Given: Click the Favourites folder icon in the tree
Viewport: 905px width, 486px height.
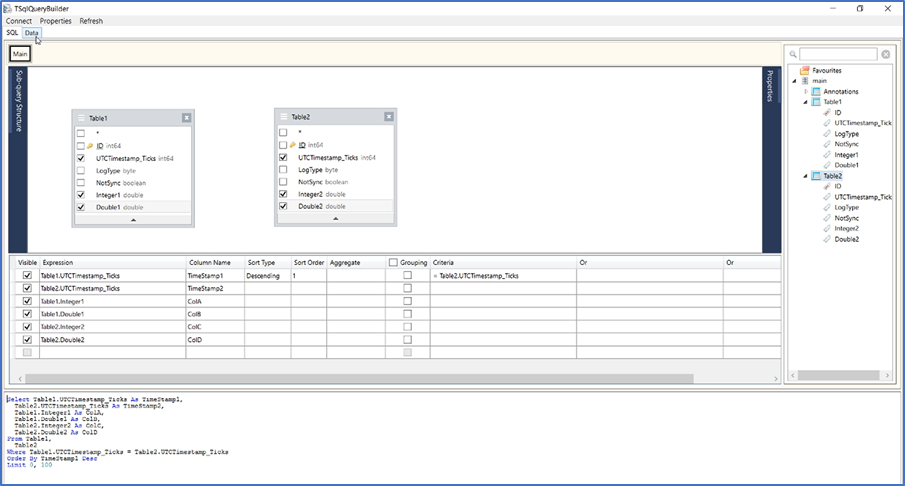Looking at the screenshot, I should (804, 71).
